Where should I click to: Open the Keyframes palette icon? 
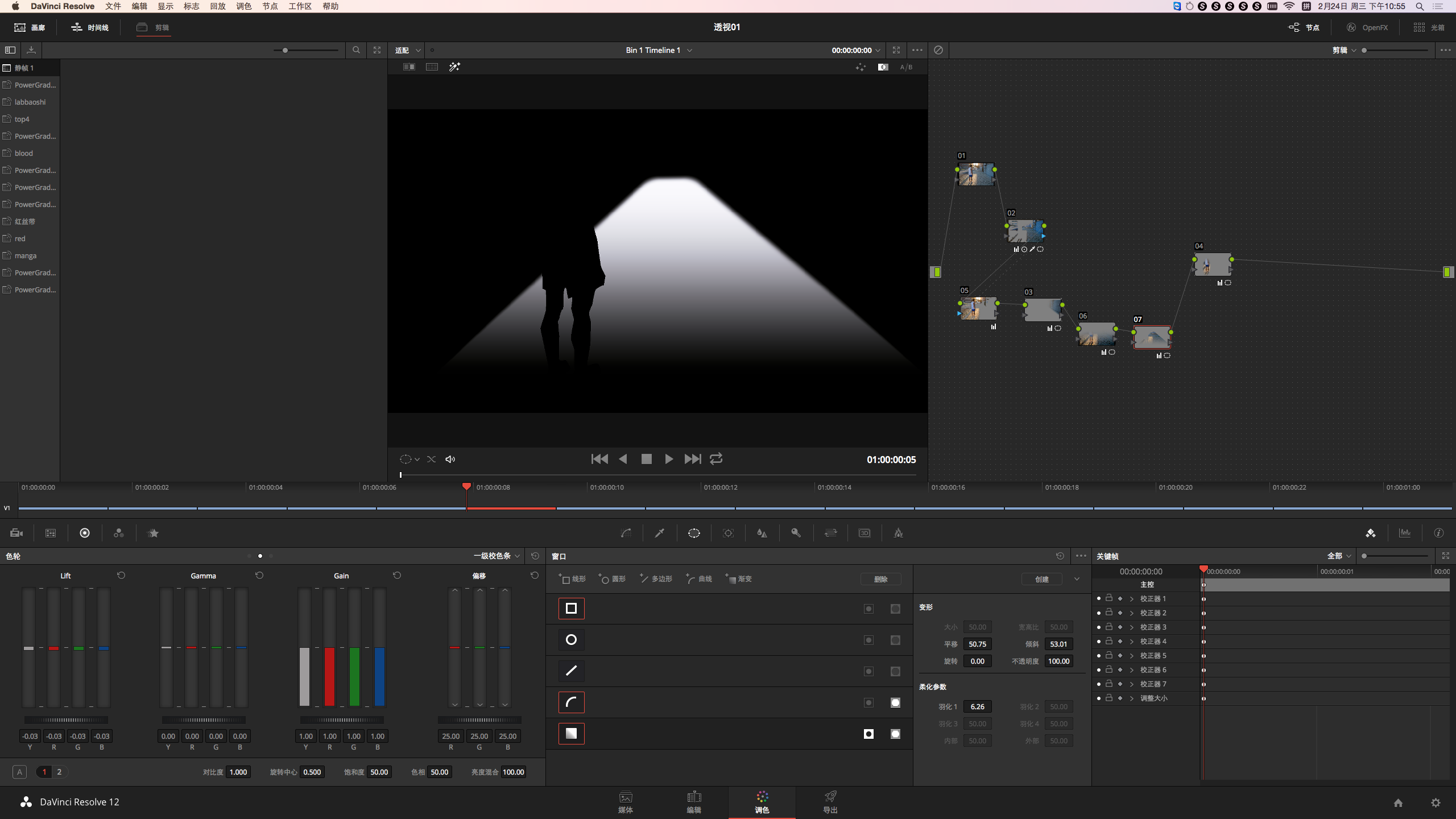(1371, 533)
